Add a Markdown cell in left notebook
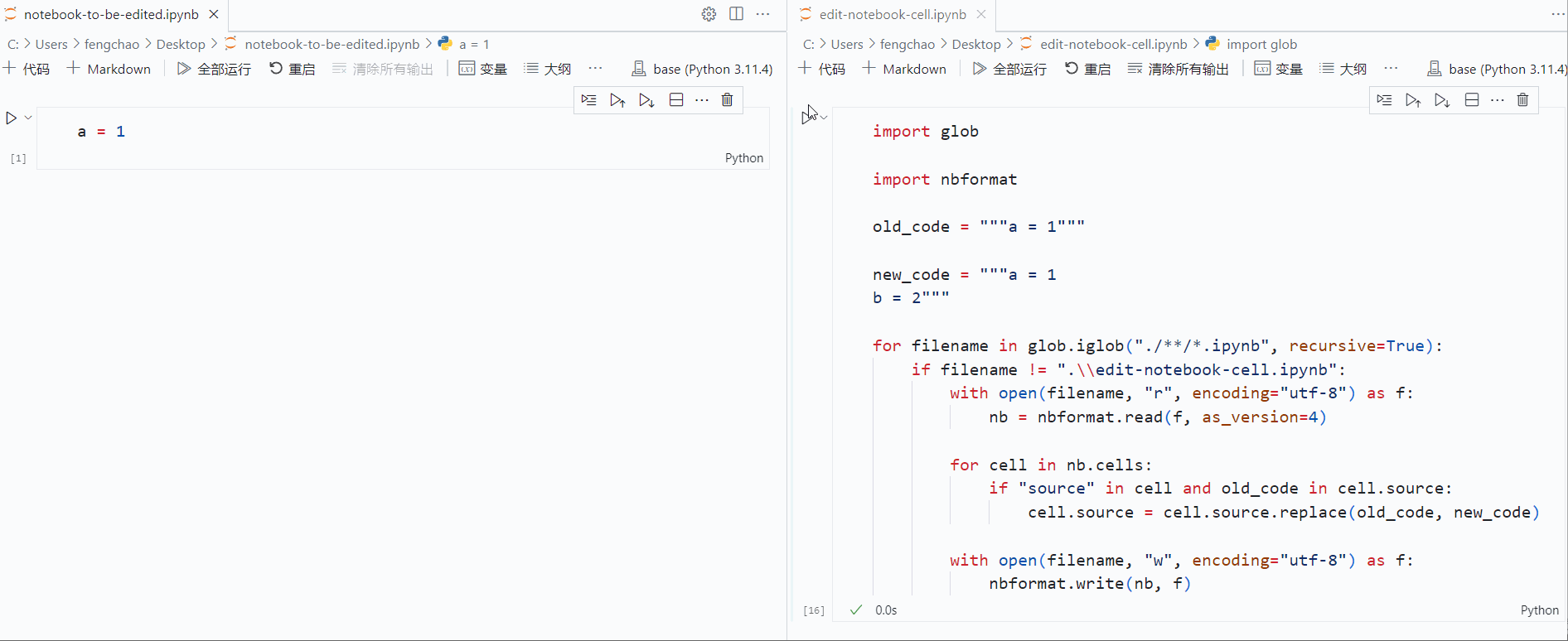The height and width of the screenshot is (641, 1568). pyautogui.click(x=109, y=69)
